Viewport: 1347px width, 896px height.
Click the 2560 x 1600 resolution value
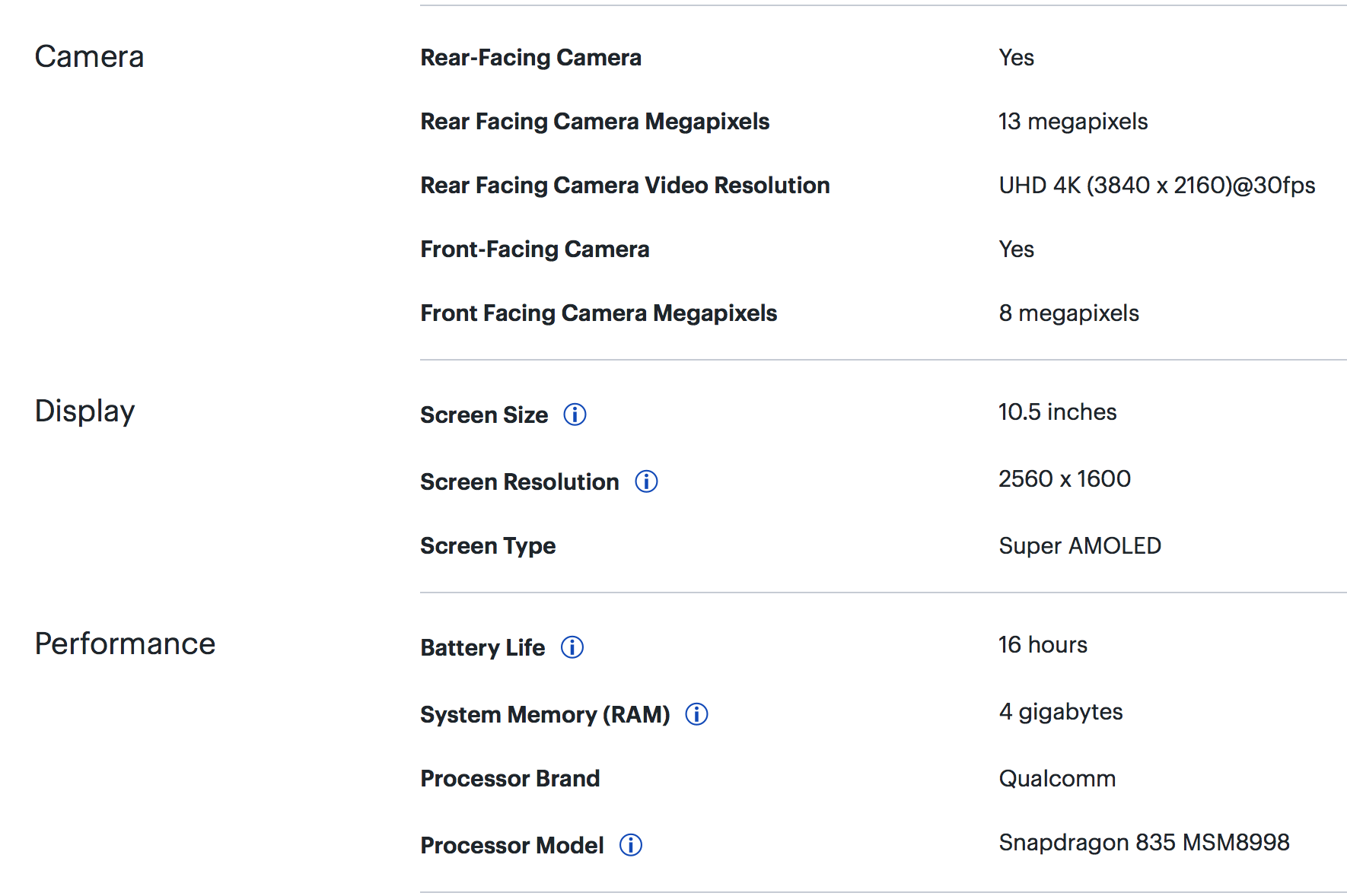[x=1064, y=479]
